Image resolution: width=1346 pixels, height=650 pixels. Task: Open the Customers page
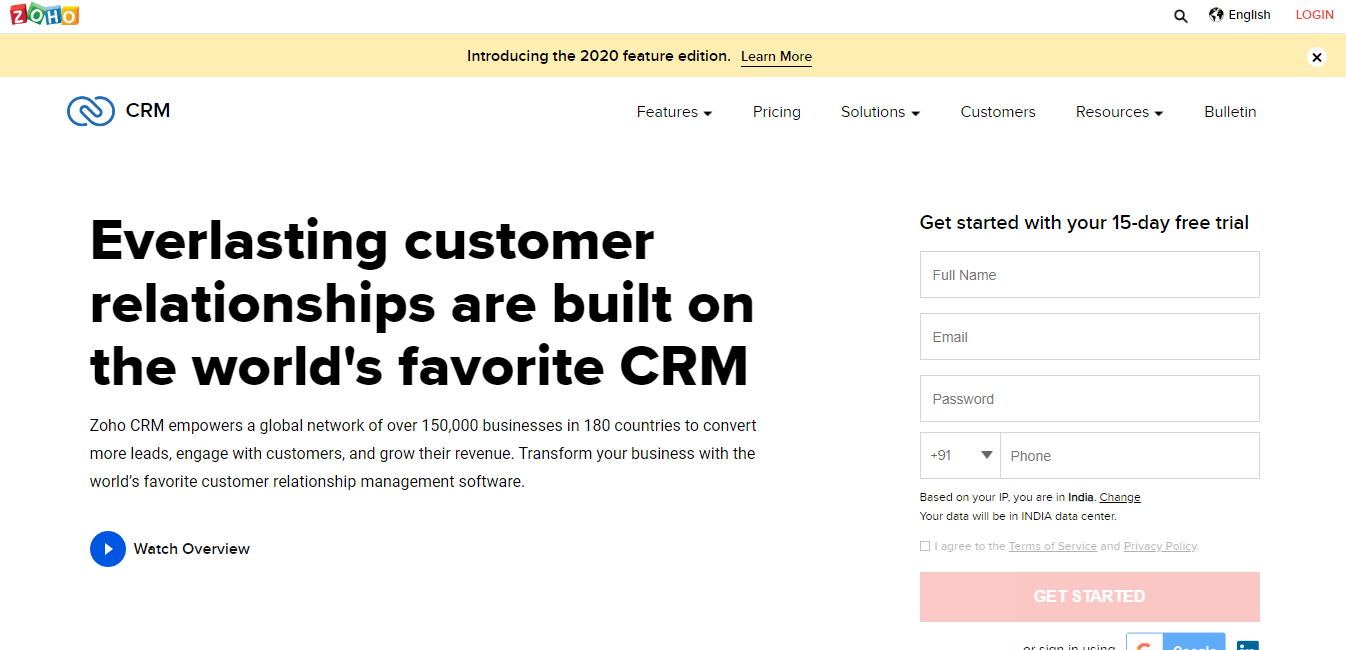[x=998, y=112]
